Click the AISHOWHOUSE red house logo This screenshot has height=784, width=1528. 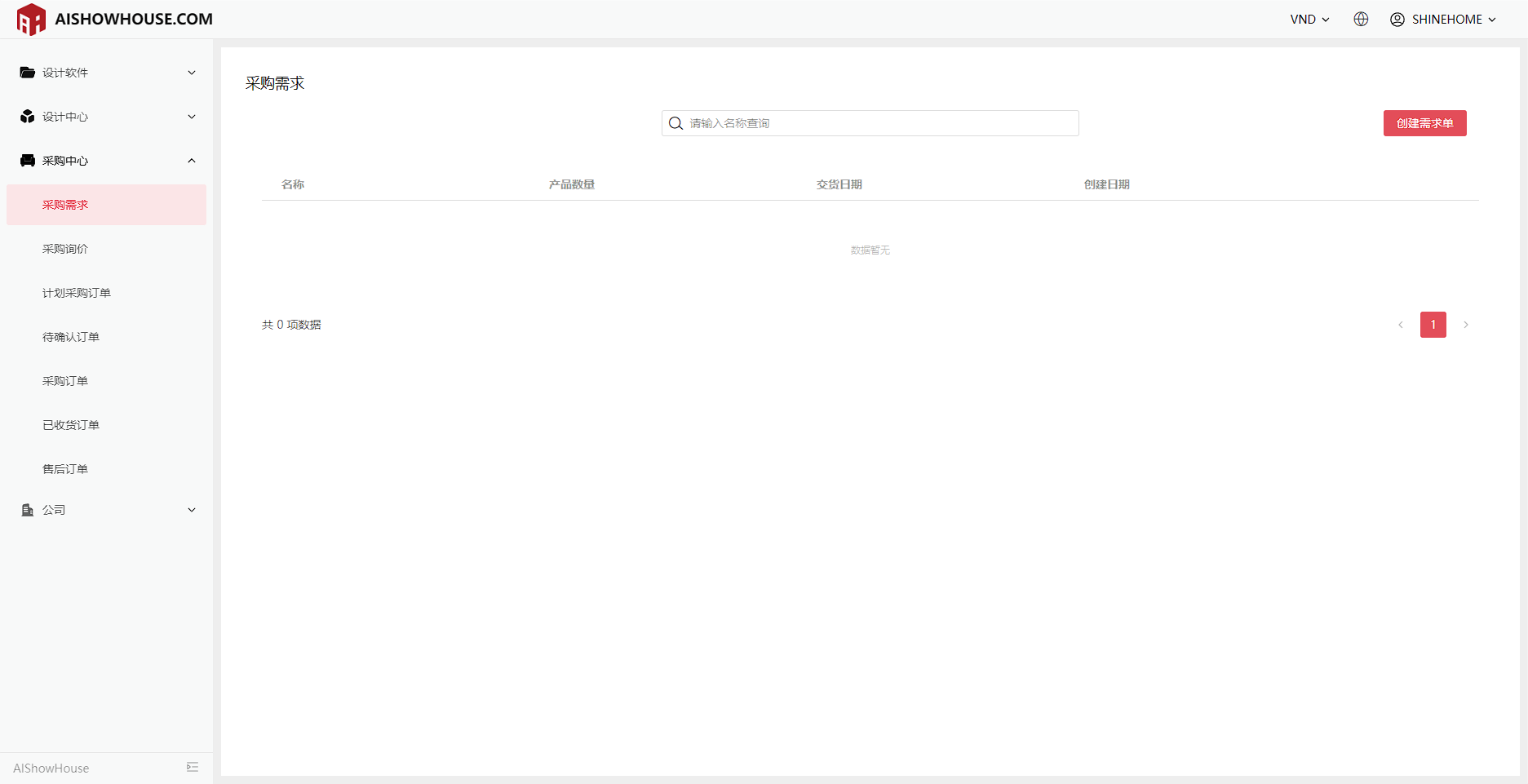pos(31,19)
